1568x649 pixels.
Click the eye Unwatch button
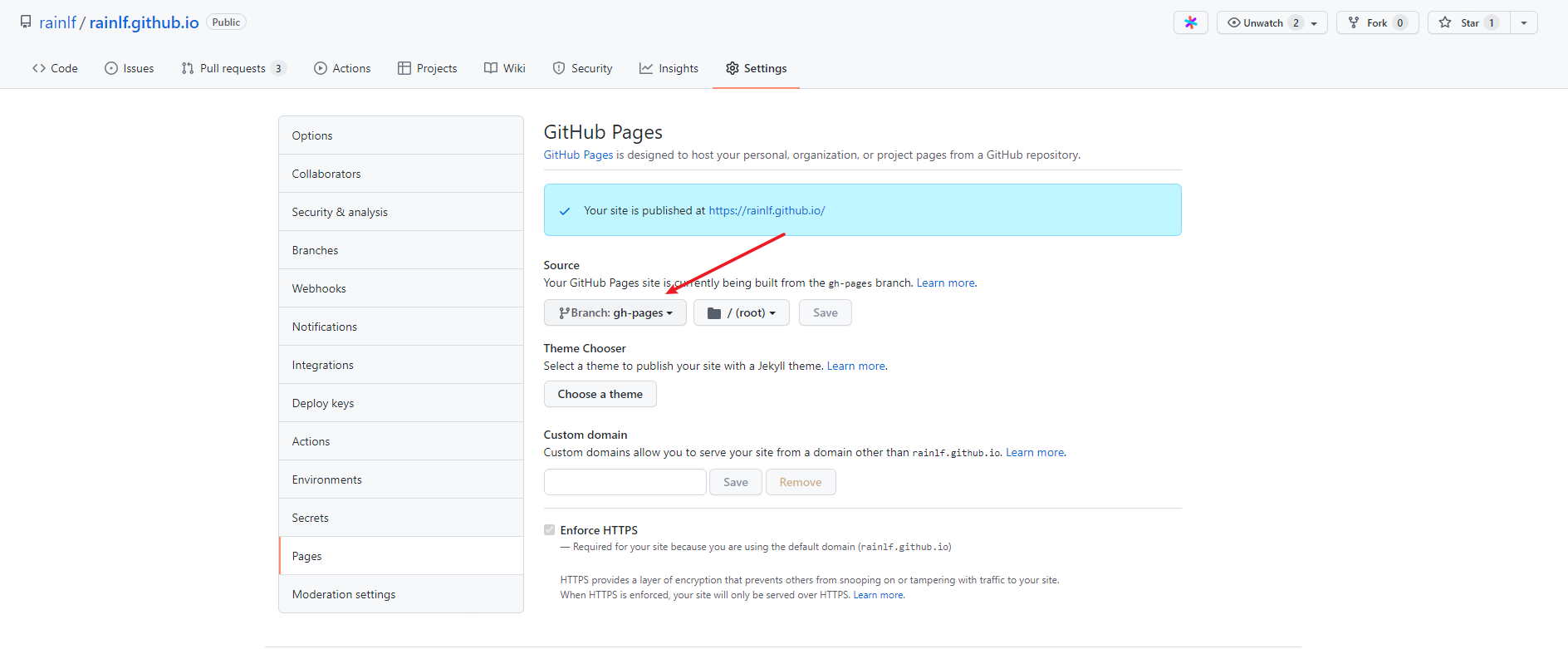click(x=1272, y=22)
